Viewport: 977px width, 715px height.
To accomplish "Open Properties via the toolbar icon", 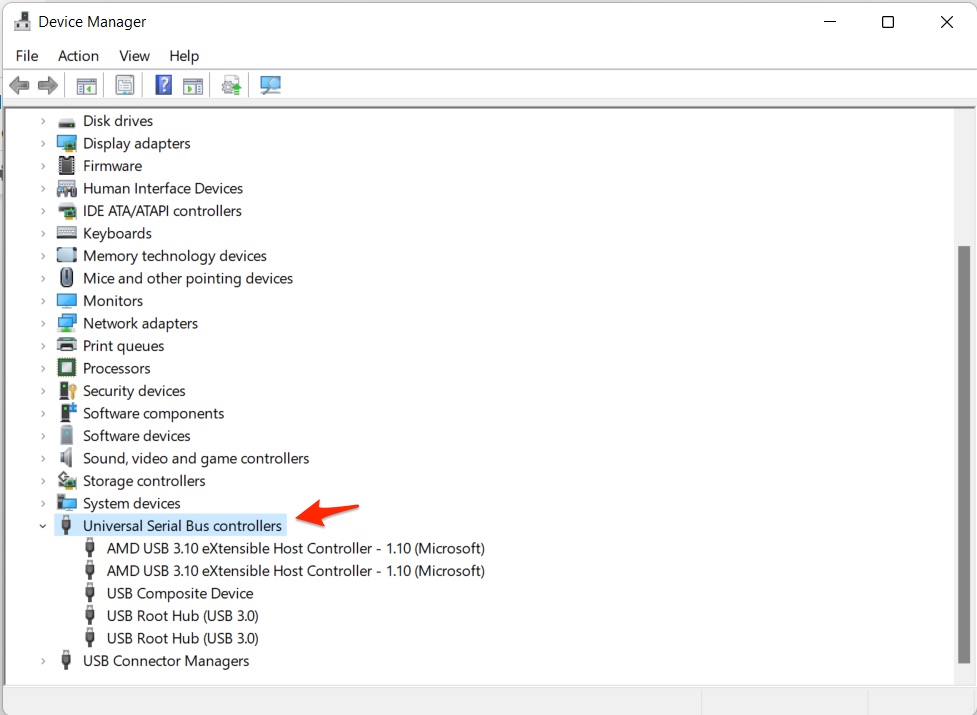I will pyautogui.click(x=125, y=86).
